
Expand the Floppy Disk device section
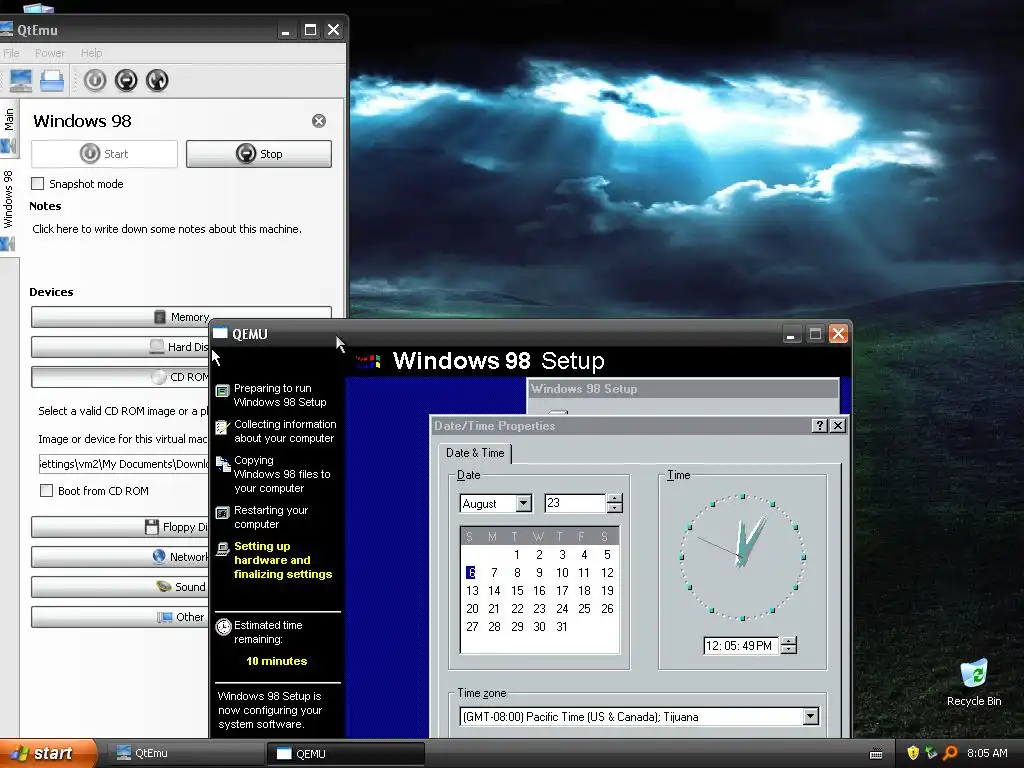[x=120, y=527]
